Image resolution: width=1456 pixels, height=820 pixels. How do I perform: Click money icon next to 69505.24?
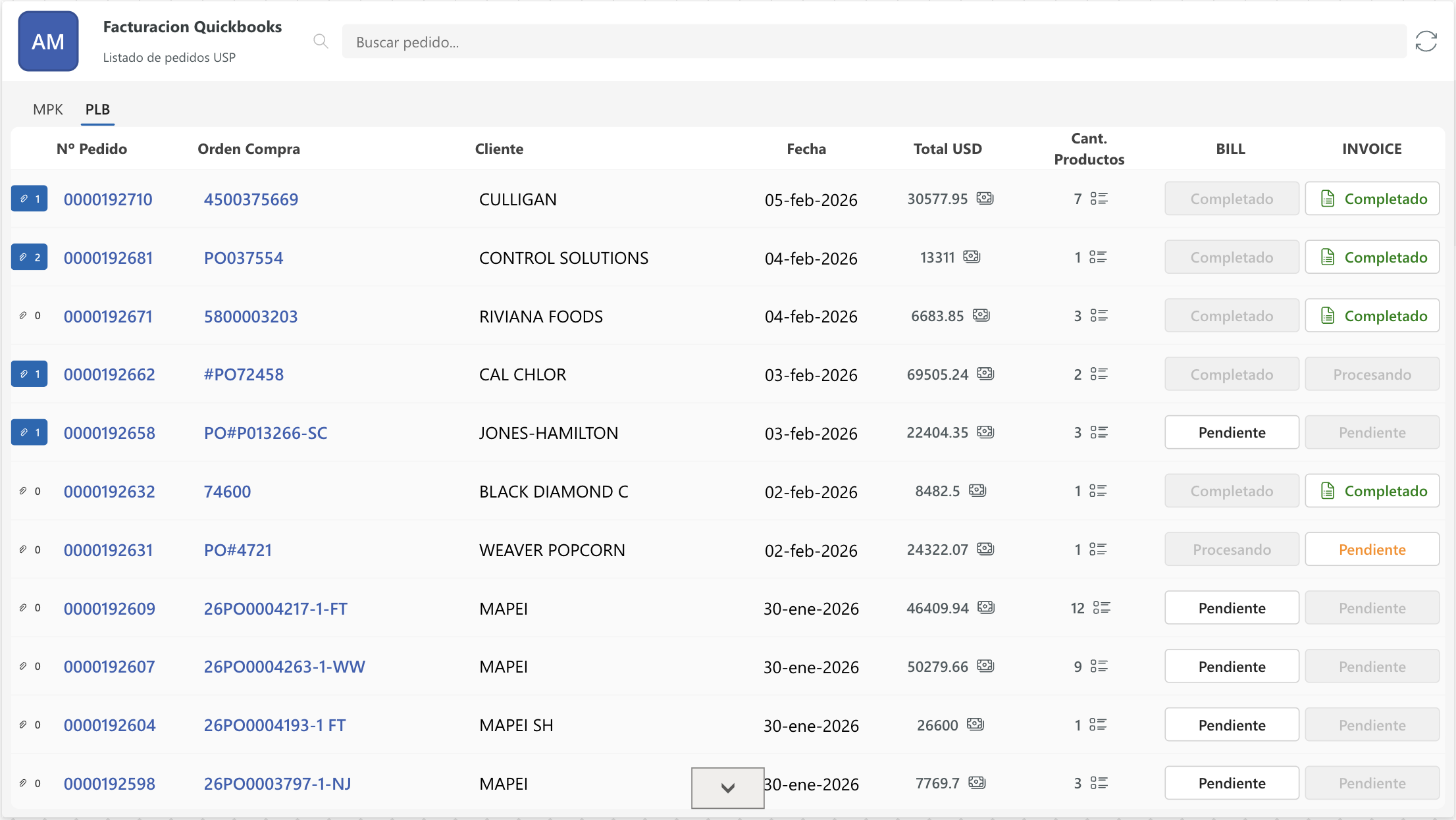click(x=985, y=374)
